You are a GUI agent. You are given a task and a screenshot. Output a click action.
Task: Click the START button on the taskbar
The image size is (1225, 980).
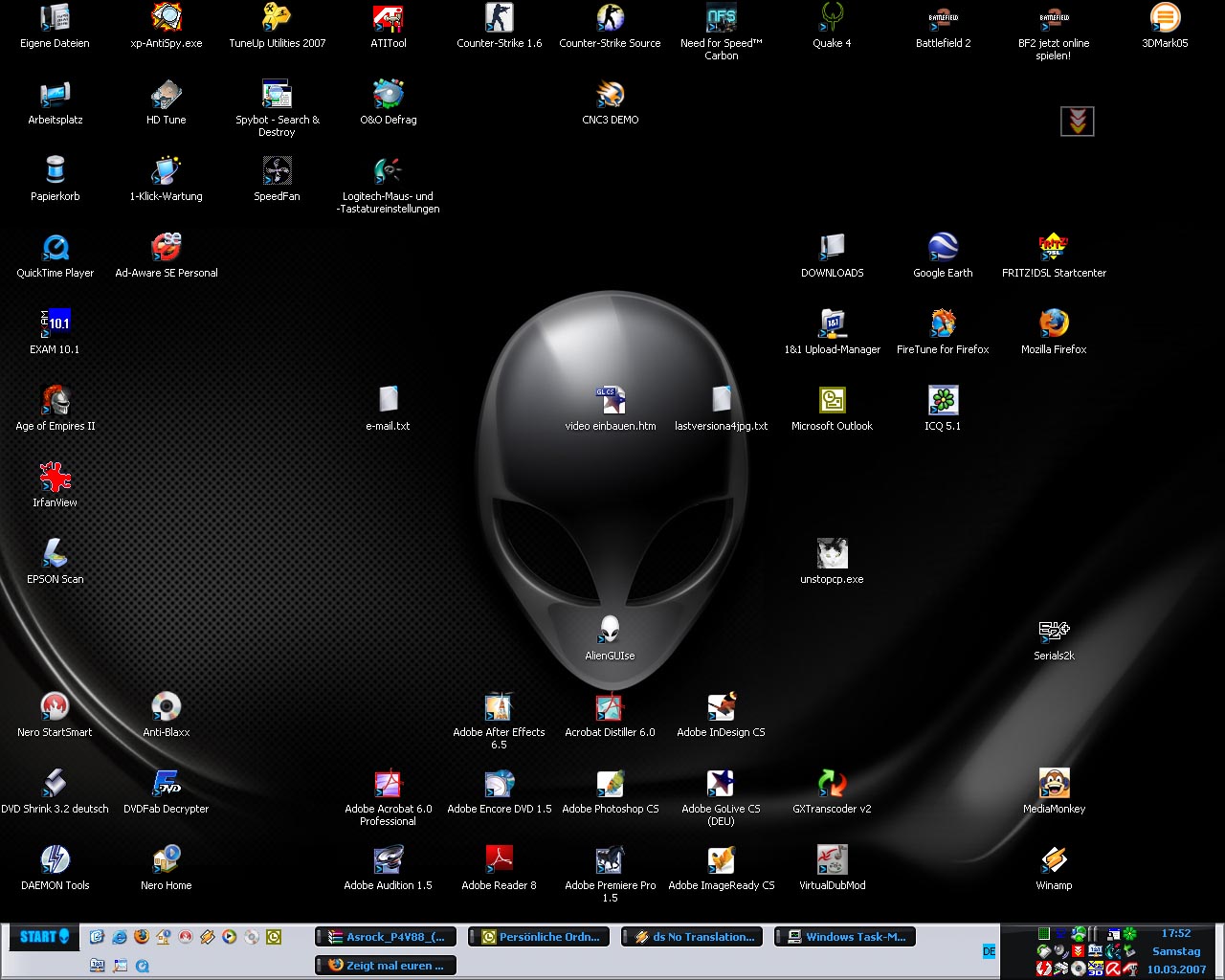(44, 937)
